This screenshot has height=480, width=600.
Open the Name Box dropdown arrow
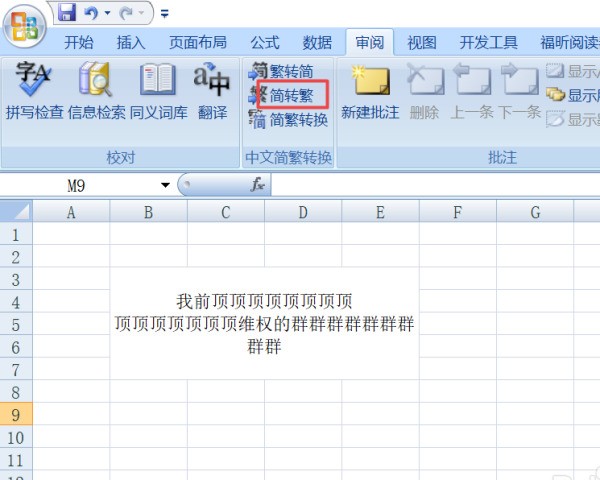[165, 185]
